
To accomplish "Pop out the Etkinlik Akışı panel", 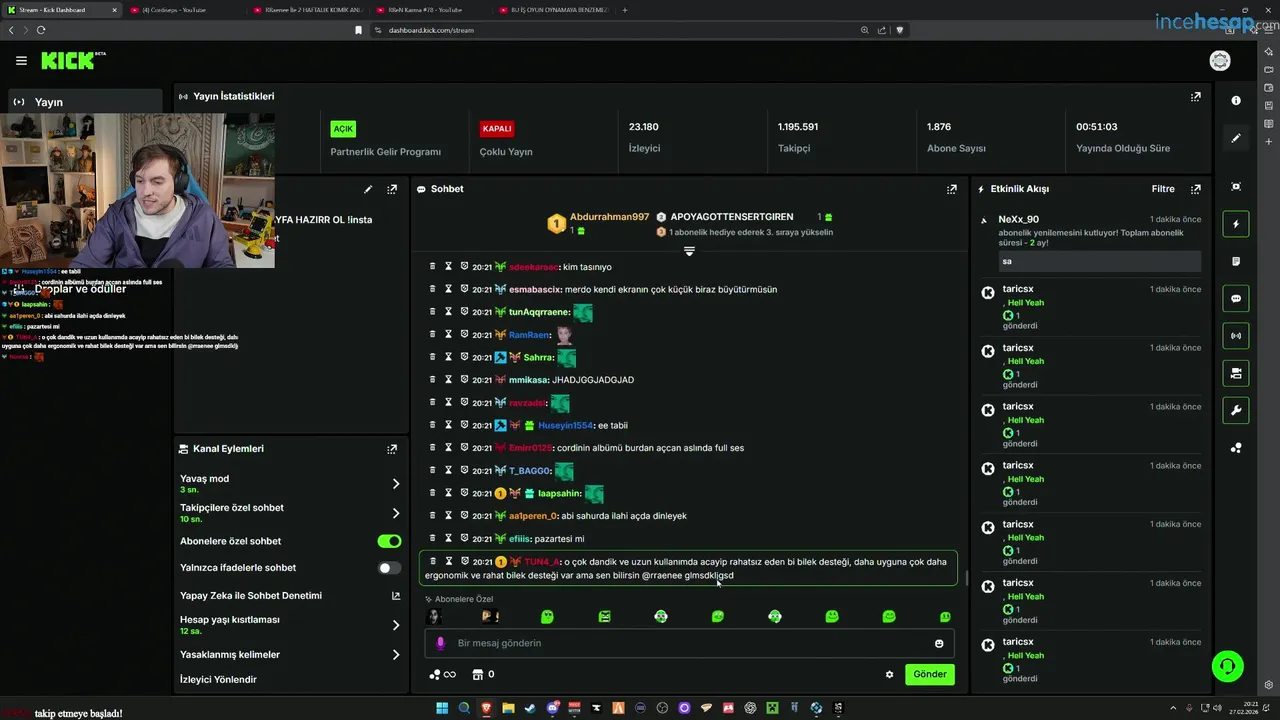I will tap(1195, 189).
